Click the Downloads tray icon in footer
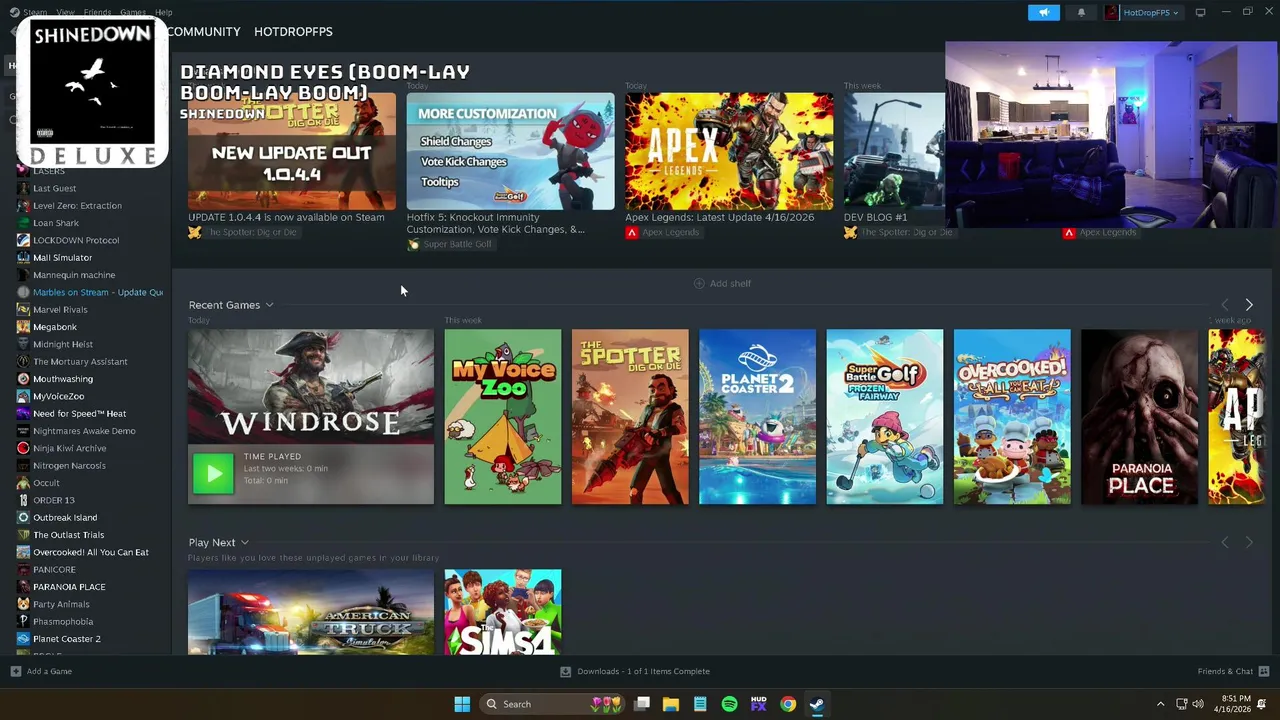 point(565,671)
